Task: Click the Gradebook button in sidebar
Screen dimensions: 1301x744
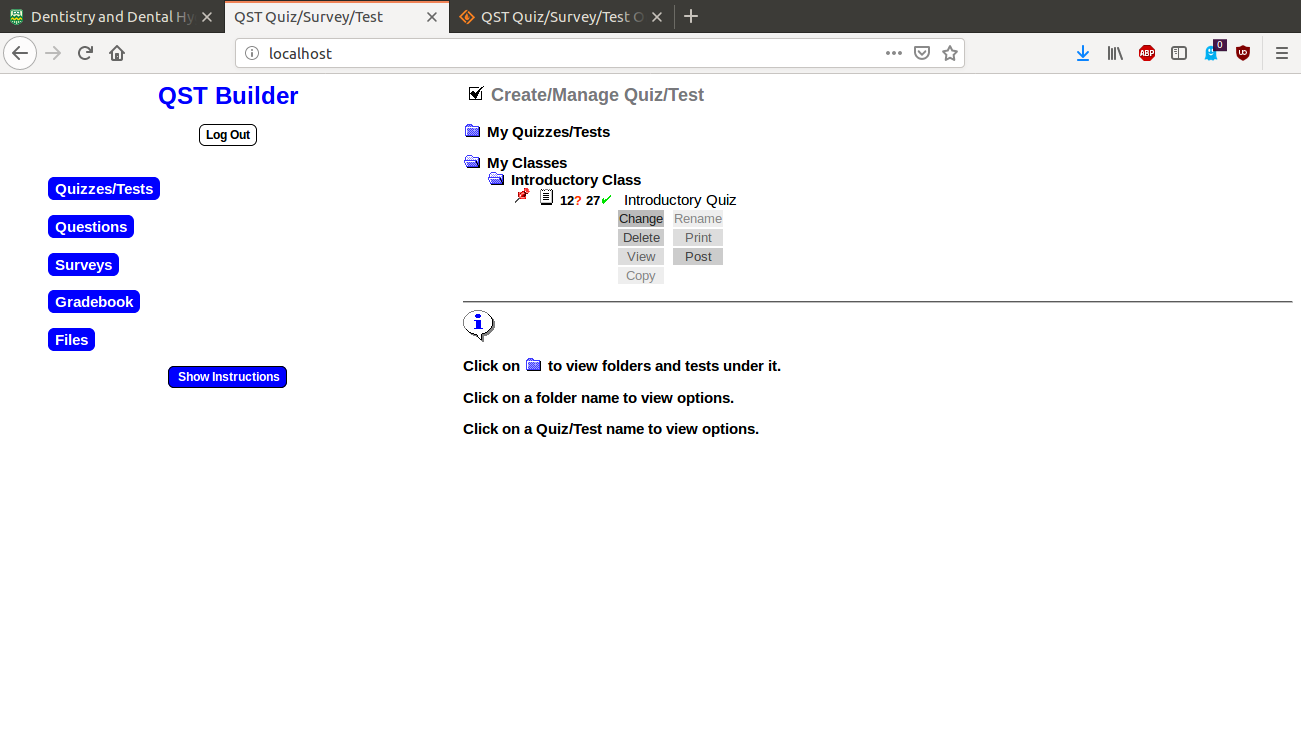Action: point(94,302)
